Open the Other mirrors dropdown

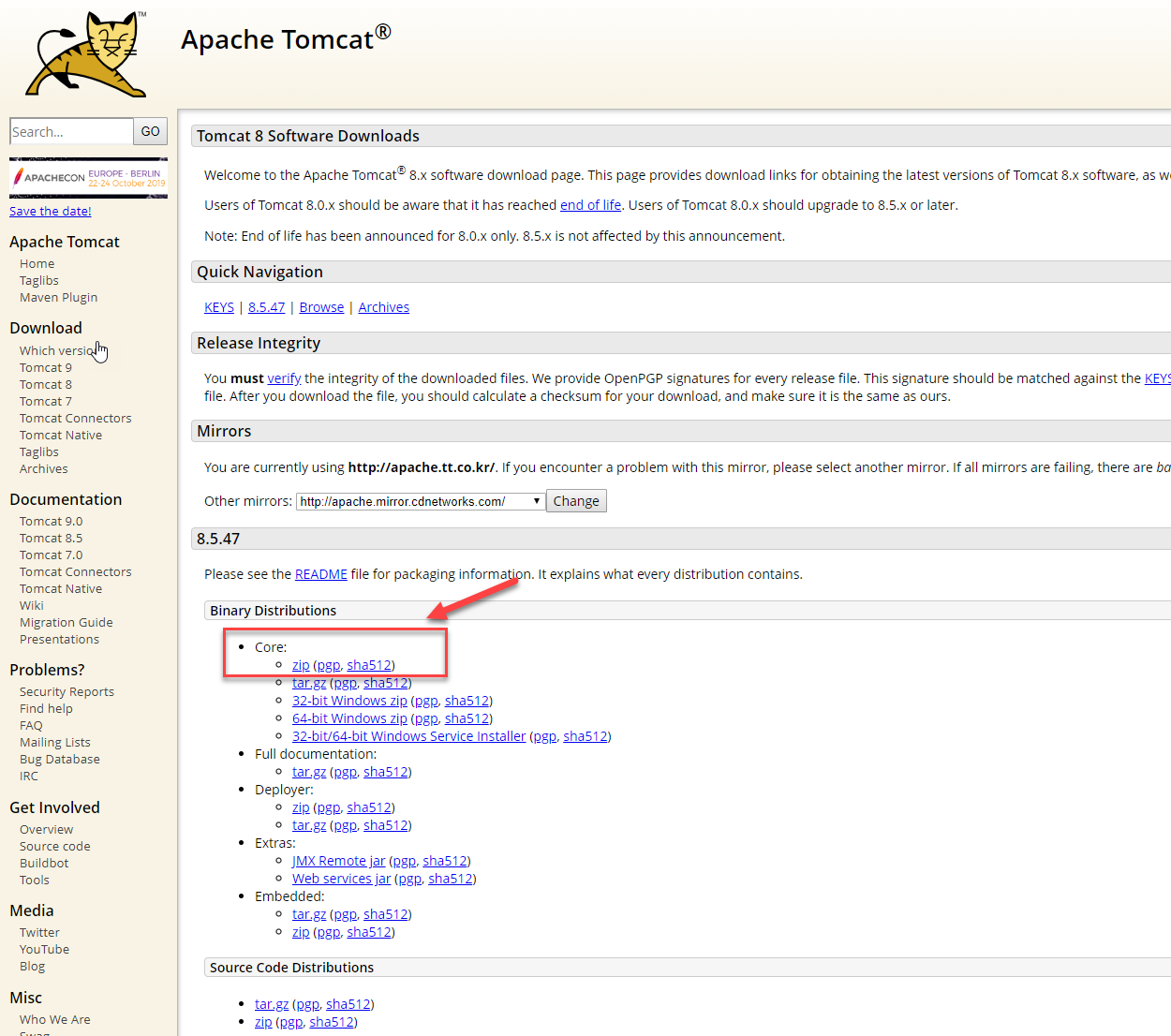pyautogui.click(x=421, y=501)
